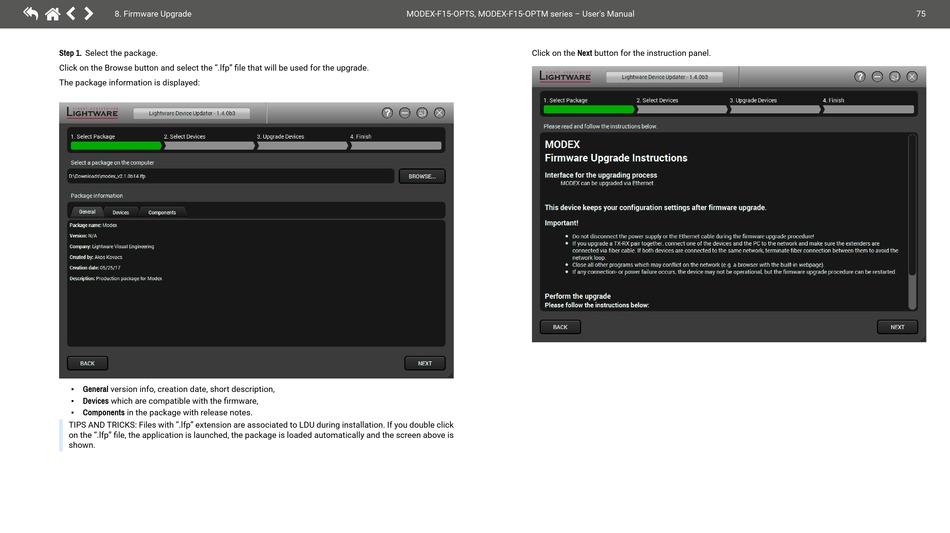Open help icon in right updater window
Viewport: 950px width, 533px height.
(x=860, y=76)
